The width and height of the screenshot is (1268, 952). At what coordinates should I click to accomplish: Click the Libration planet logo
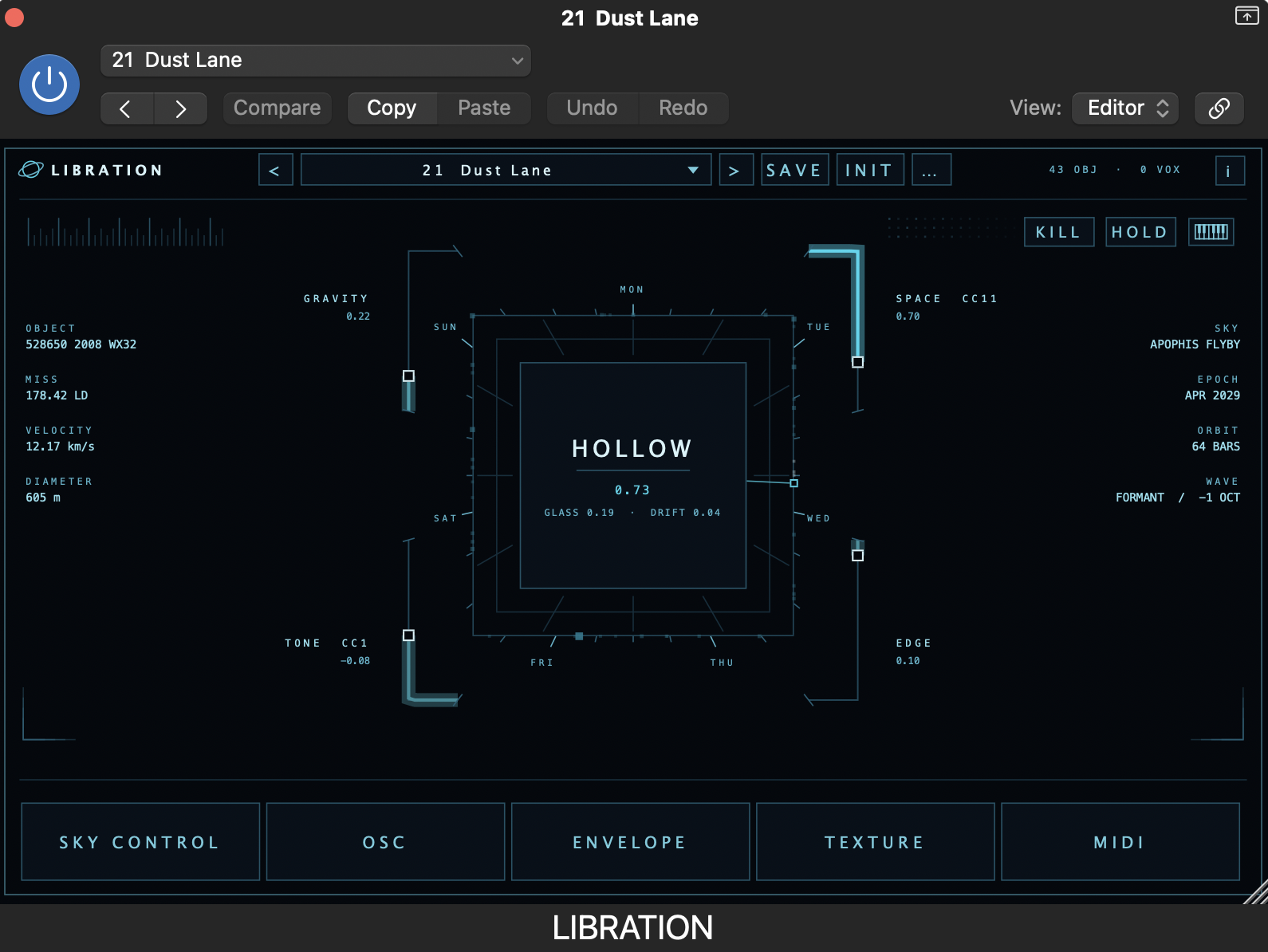(x=31, y=169)
